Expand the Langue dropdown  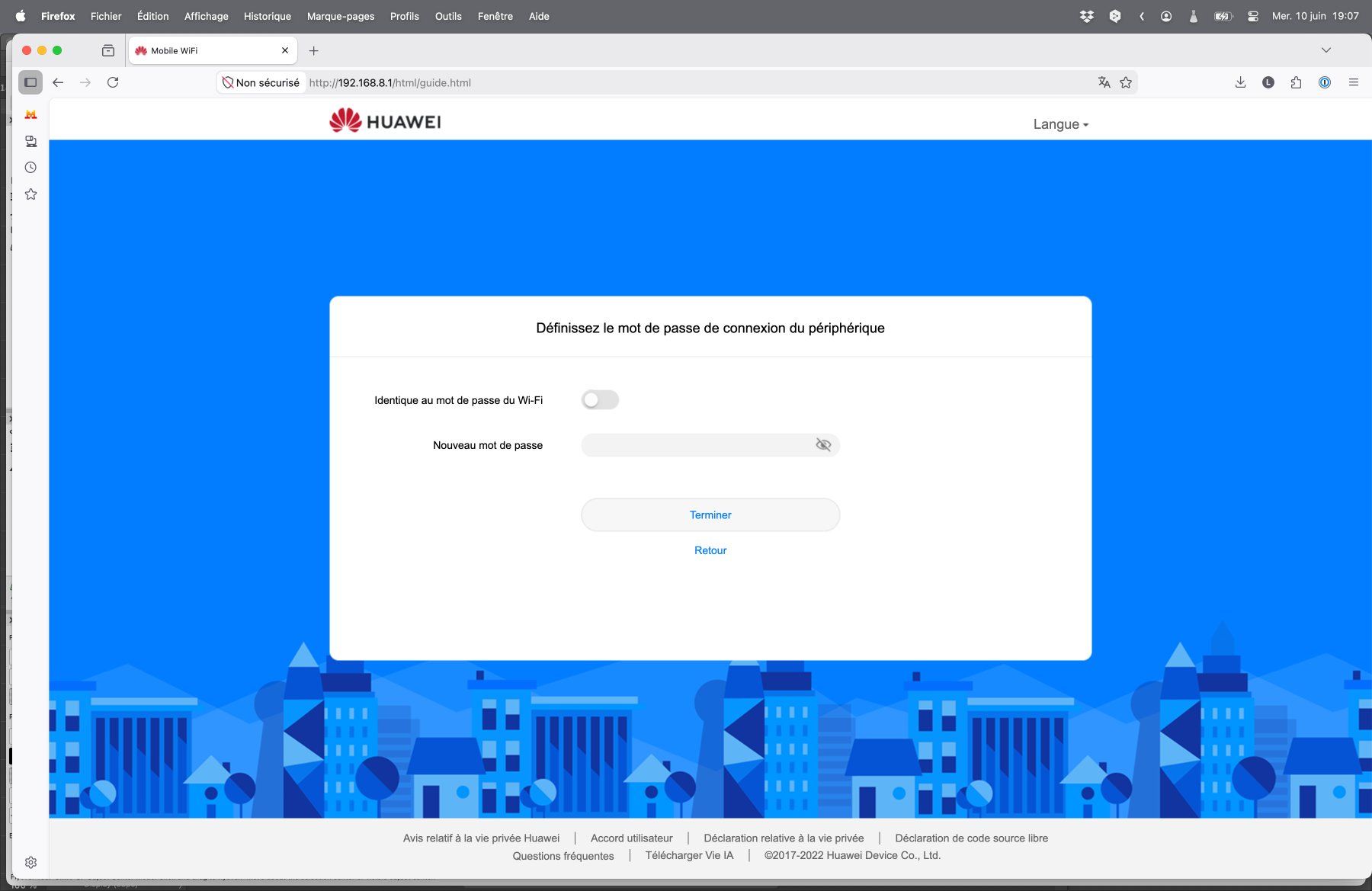(1060, 124)
